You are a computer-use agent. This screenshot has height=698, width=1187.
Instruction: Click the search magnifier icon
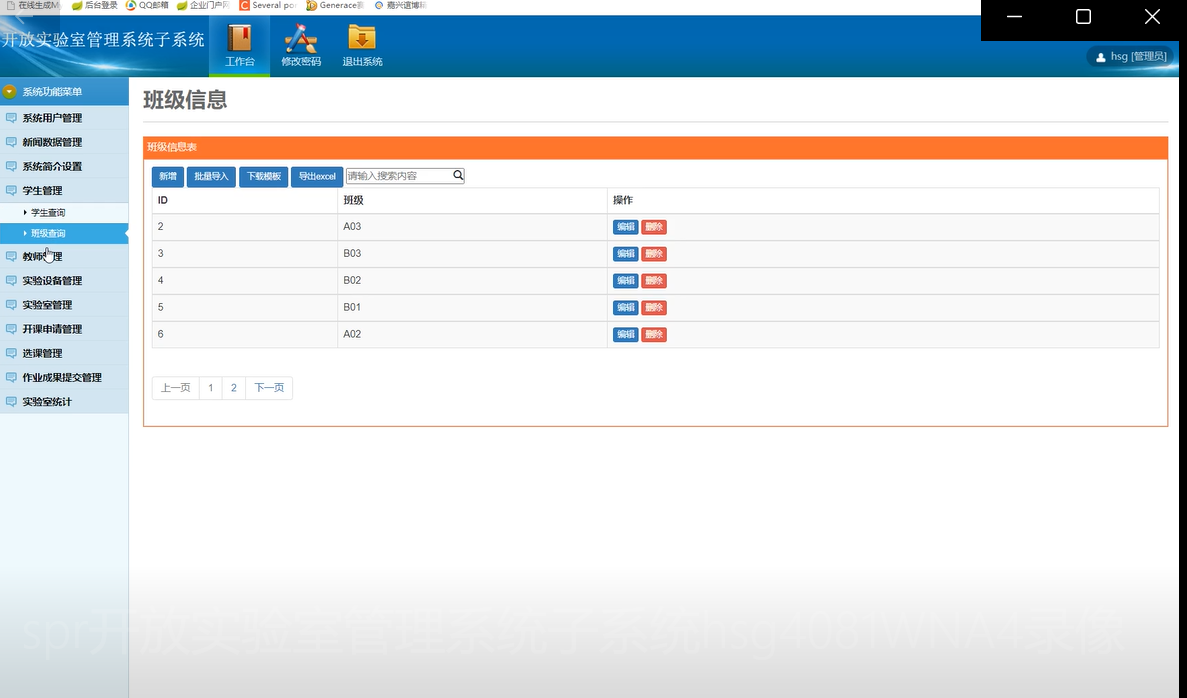pos(458,175)
